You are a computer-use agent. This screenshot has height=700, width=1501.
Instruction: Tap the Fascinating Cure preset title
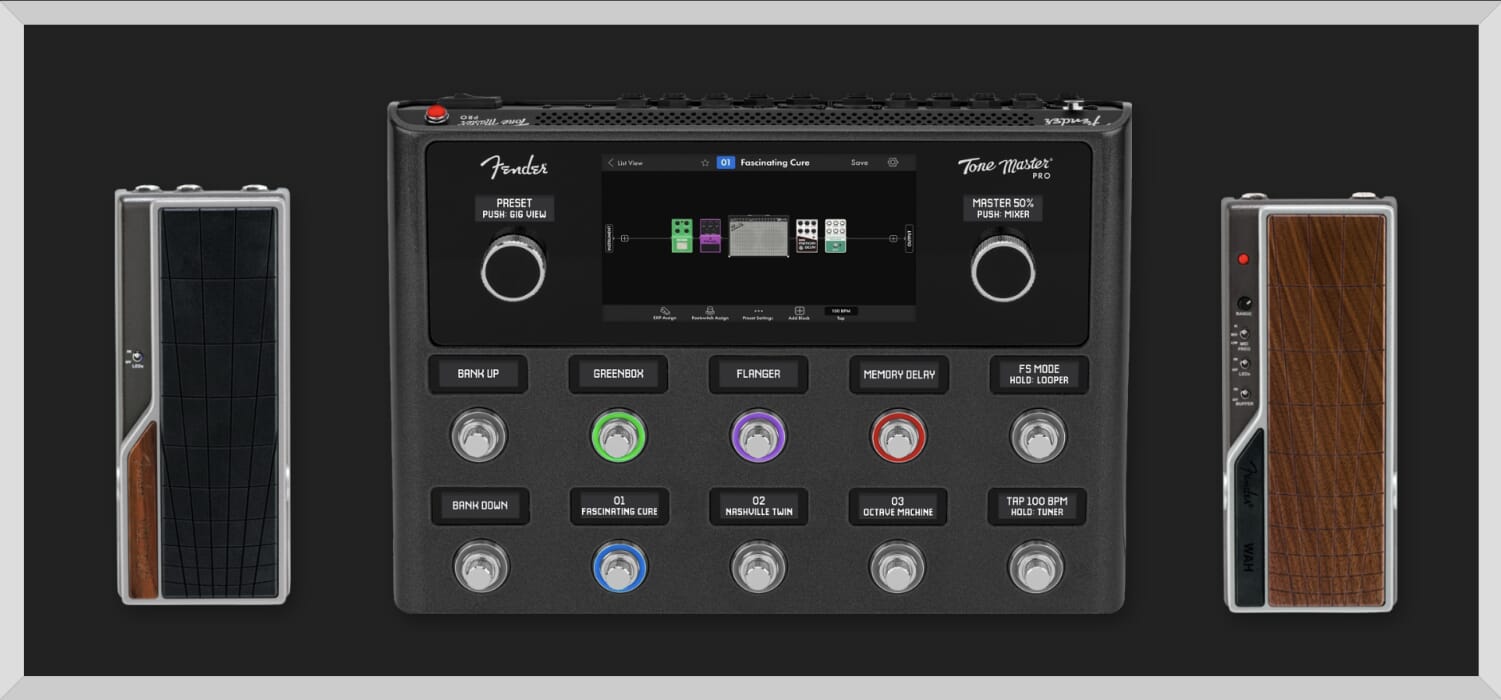point(775,162)
